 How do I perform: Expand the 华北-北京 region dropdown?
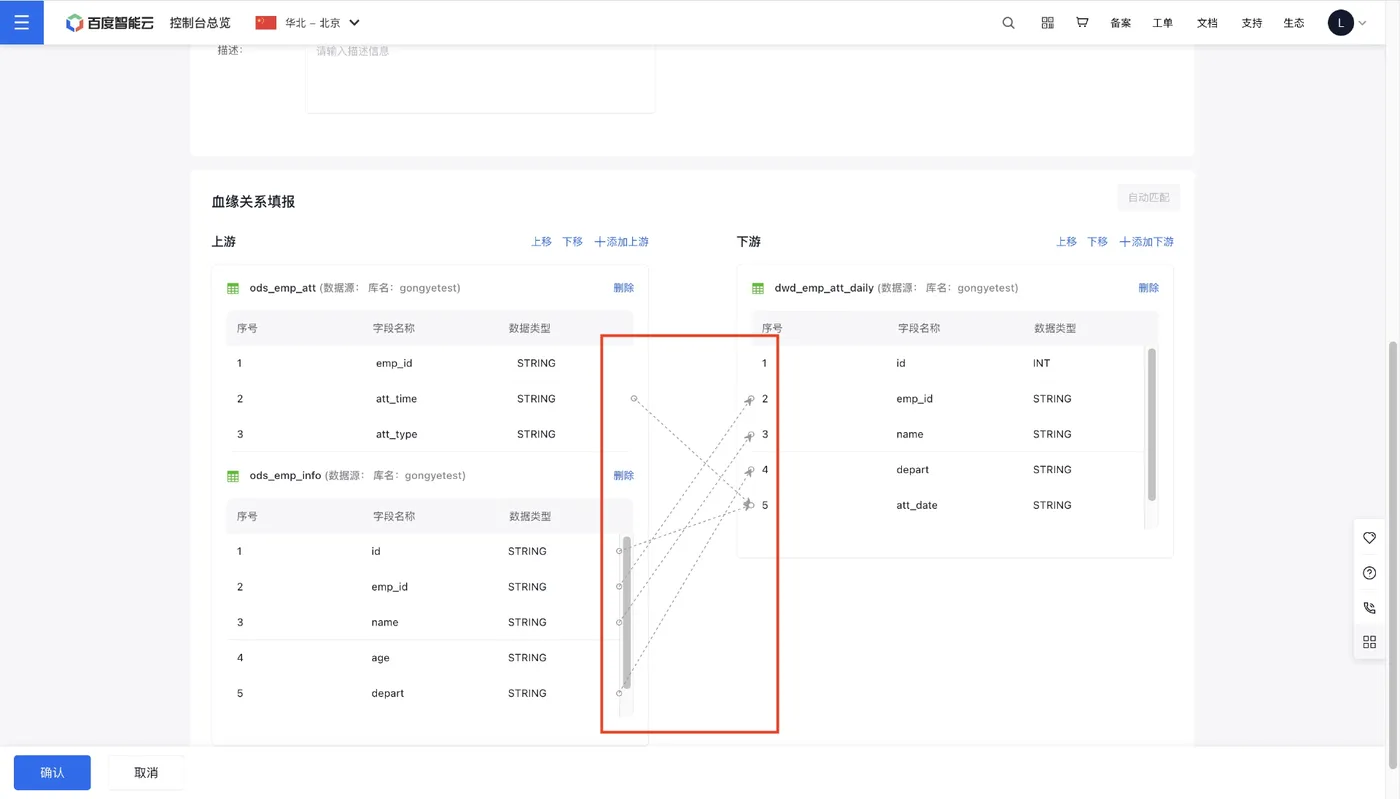click(x=354, y=23)
